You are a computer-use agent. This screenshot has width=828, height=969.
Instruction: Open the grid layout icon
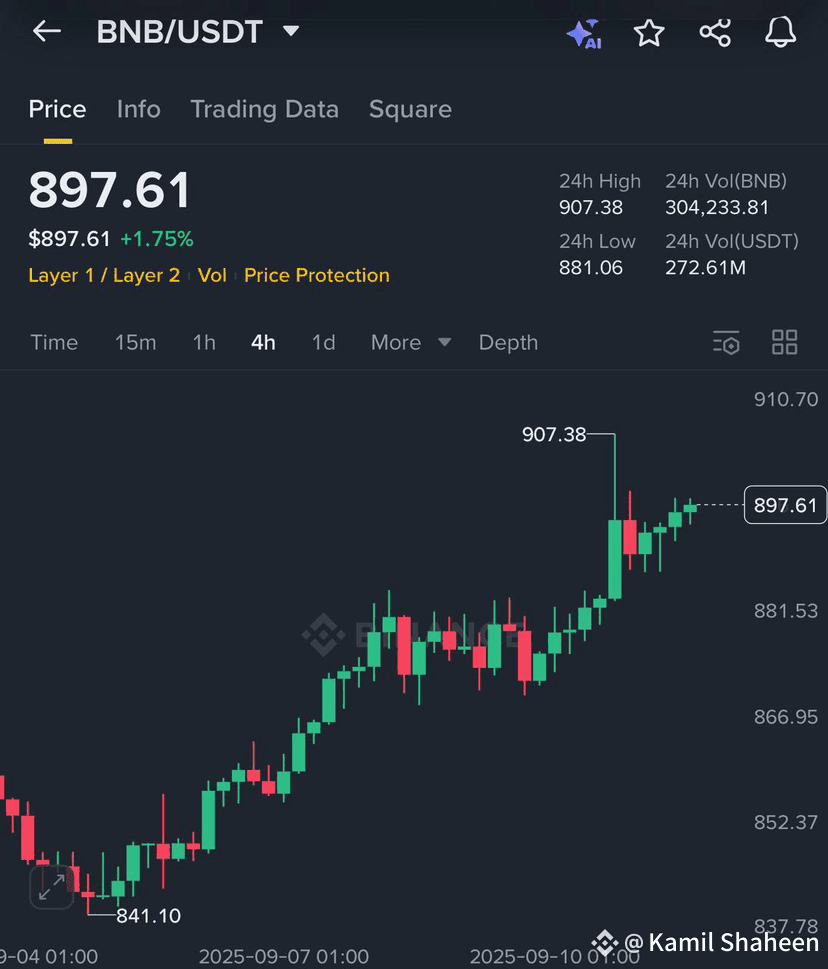point(784,342)
